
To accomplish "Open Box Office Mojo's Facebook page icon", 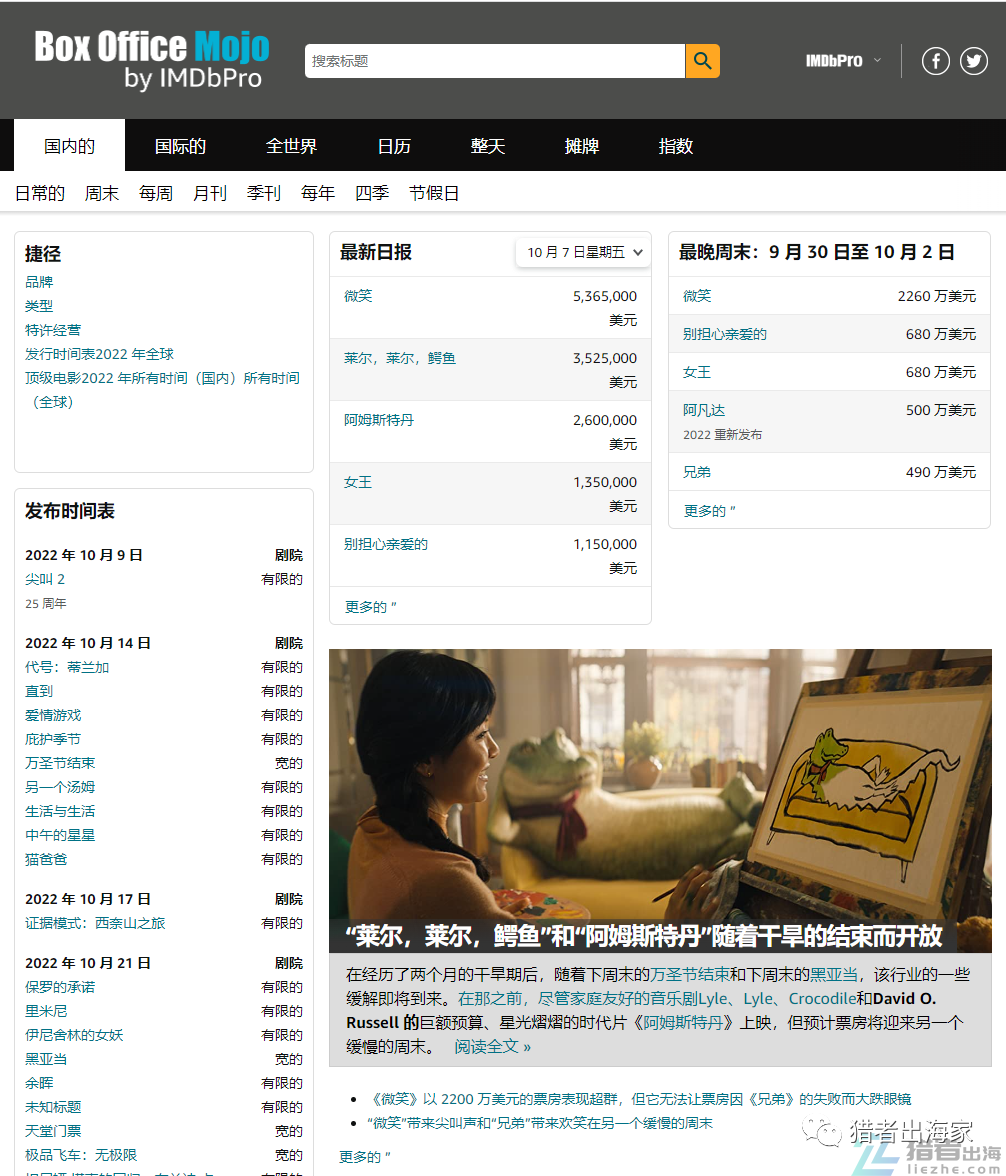I will point(935,60).
